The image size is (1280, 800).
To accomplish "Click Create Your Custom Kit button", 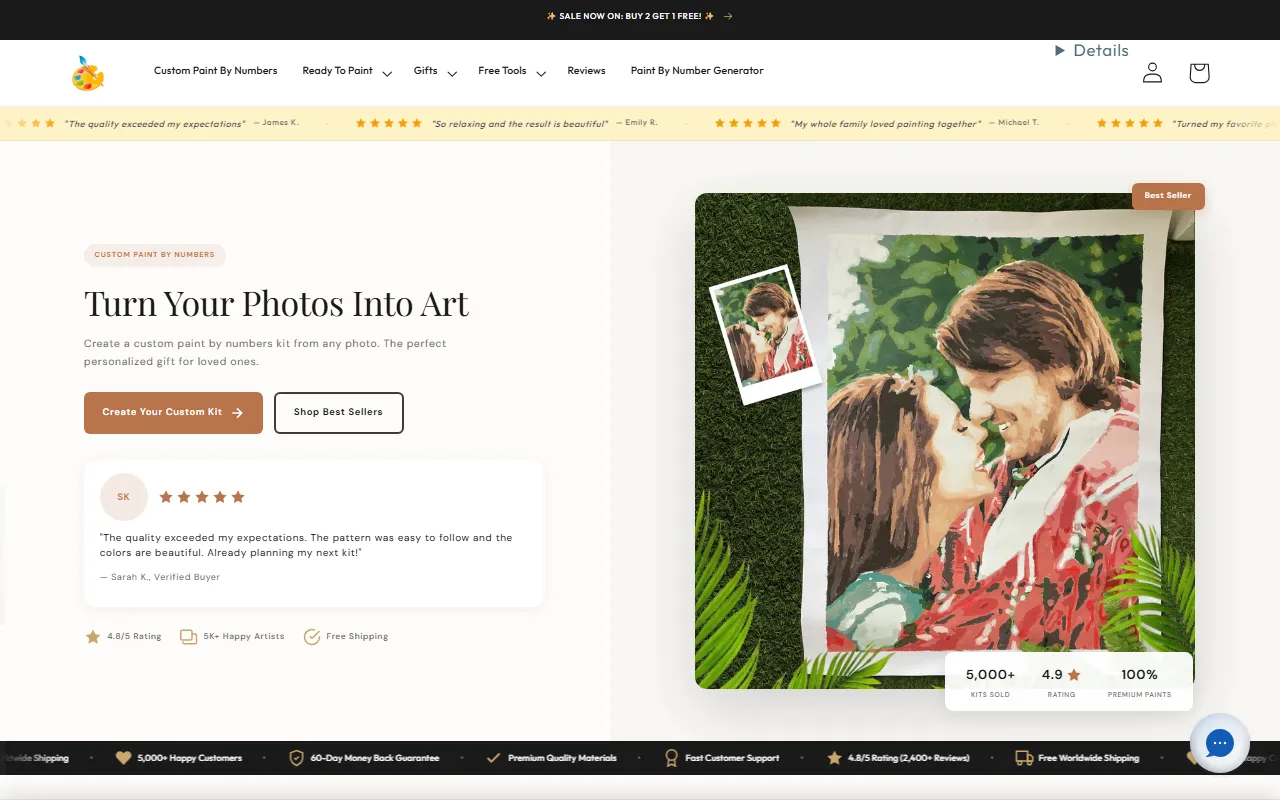I will click(173, 413).
